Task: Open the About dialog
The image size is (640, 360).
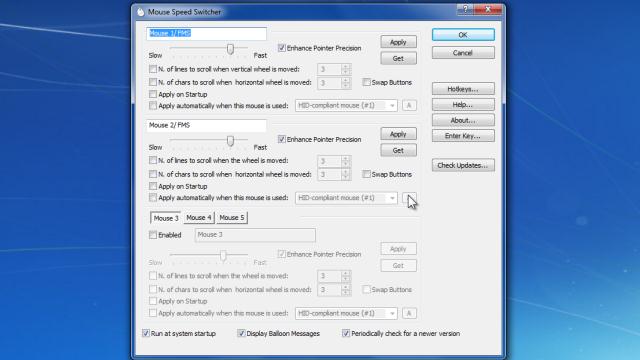Action: pos(463,120)
